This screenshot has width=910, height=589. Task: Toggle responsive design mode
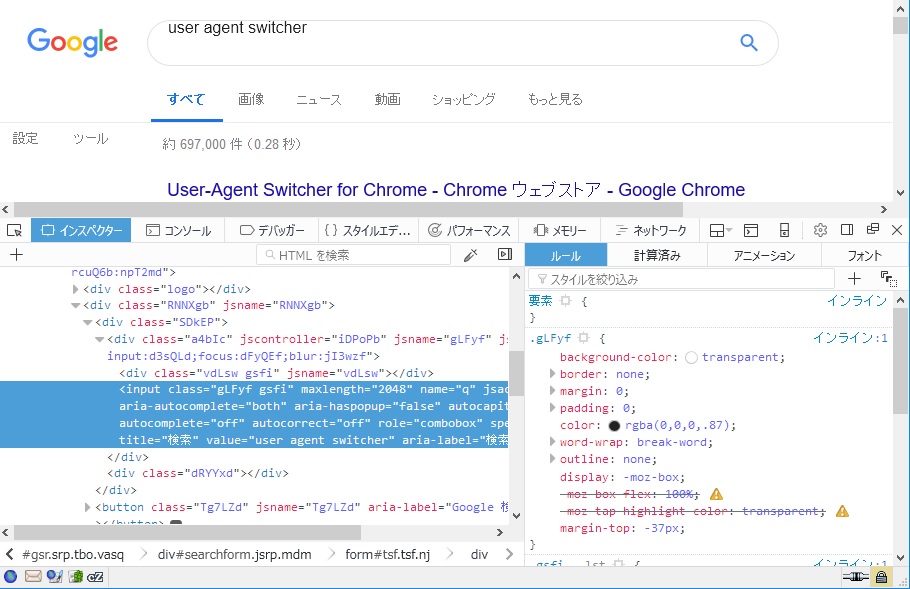pyautogui.click(x=785, y=231)
